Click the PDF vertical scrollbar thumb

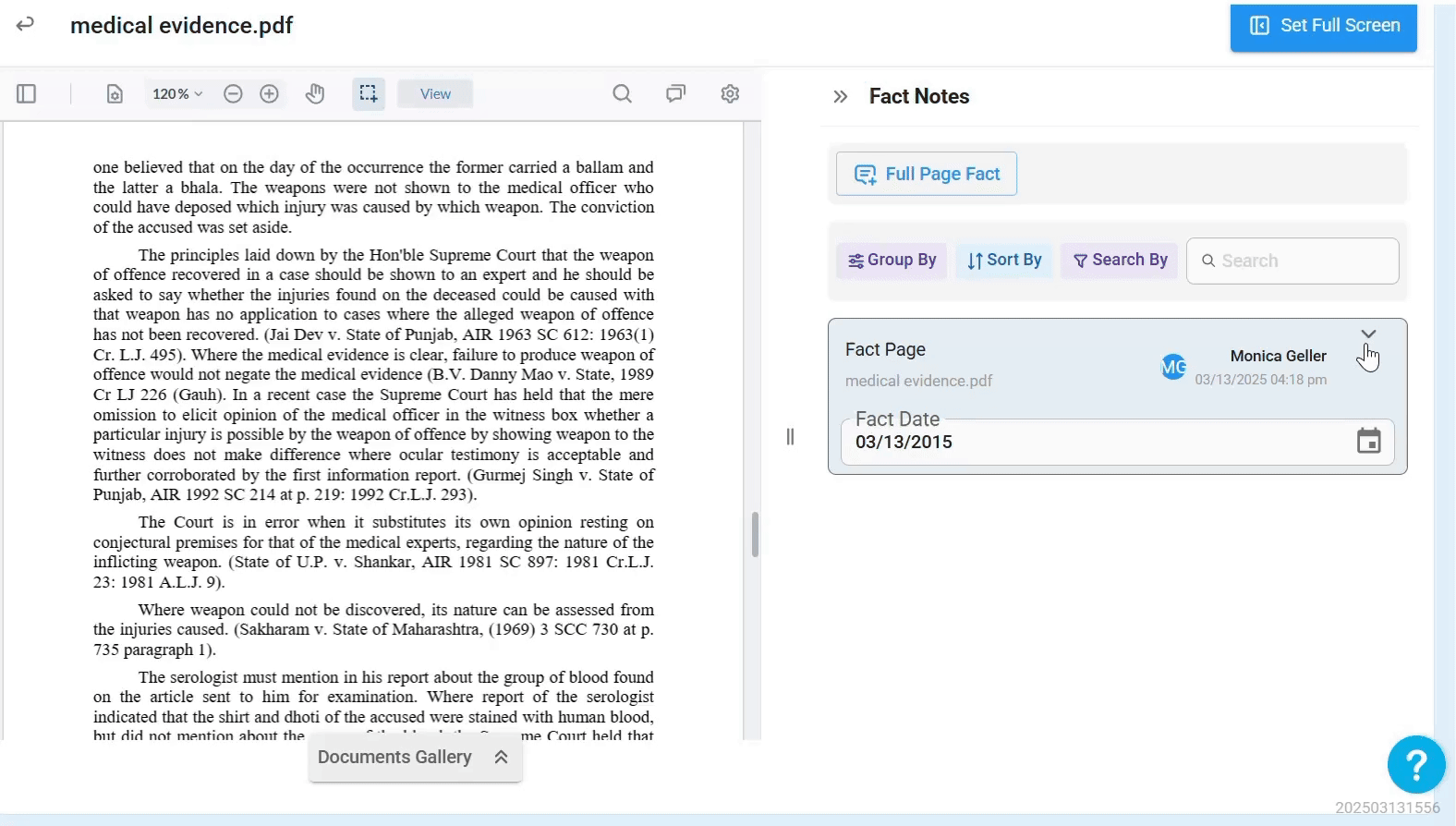pyautogui.click(x=755, y=535)
